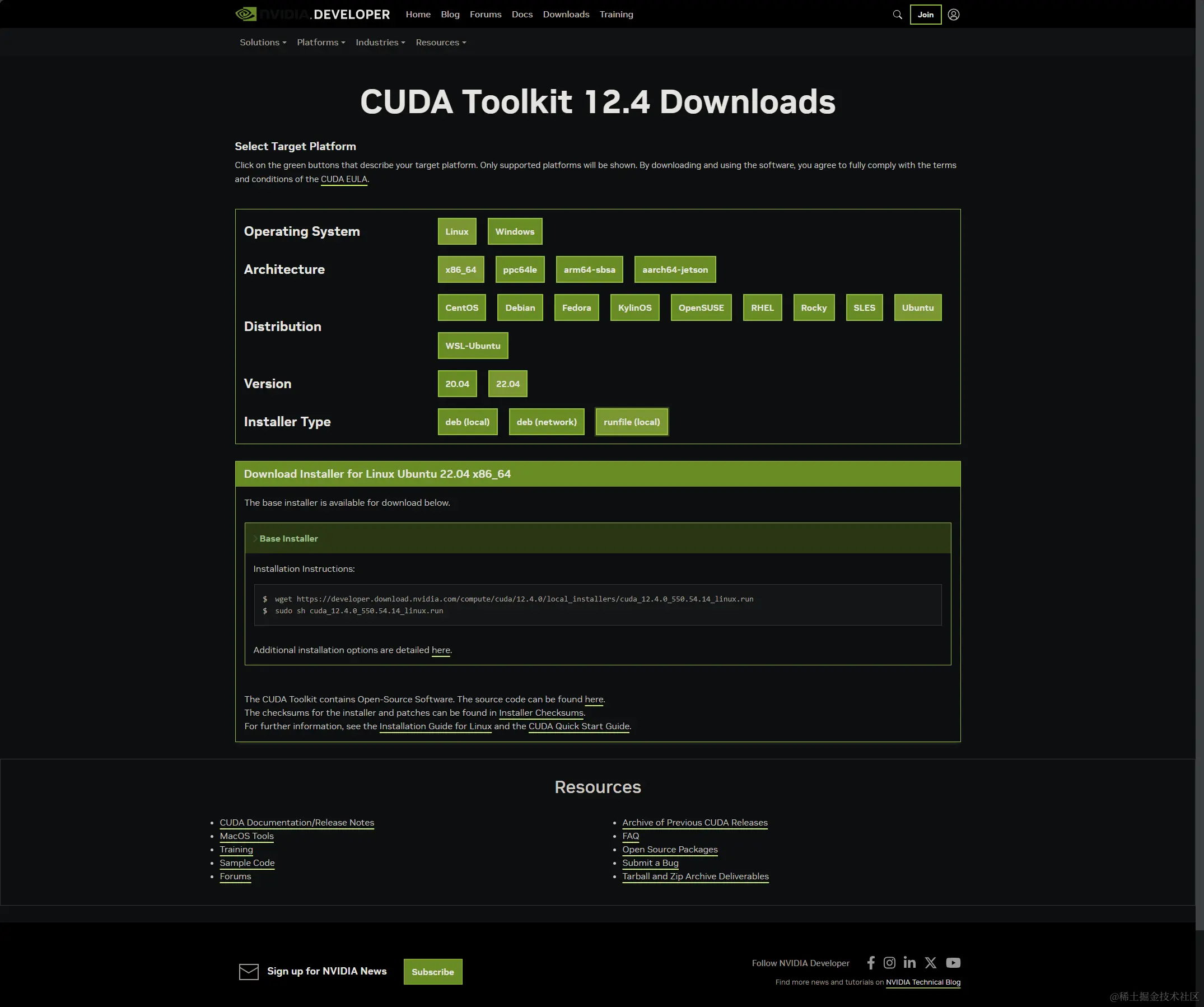This screenshot has width=1204, height=1007.
Task: Select Windows as the operating system
Action: coord(514,232)
